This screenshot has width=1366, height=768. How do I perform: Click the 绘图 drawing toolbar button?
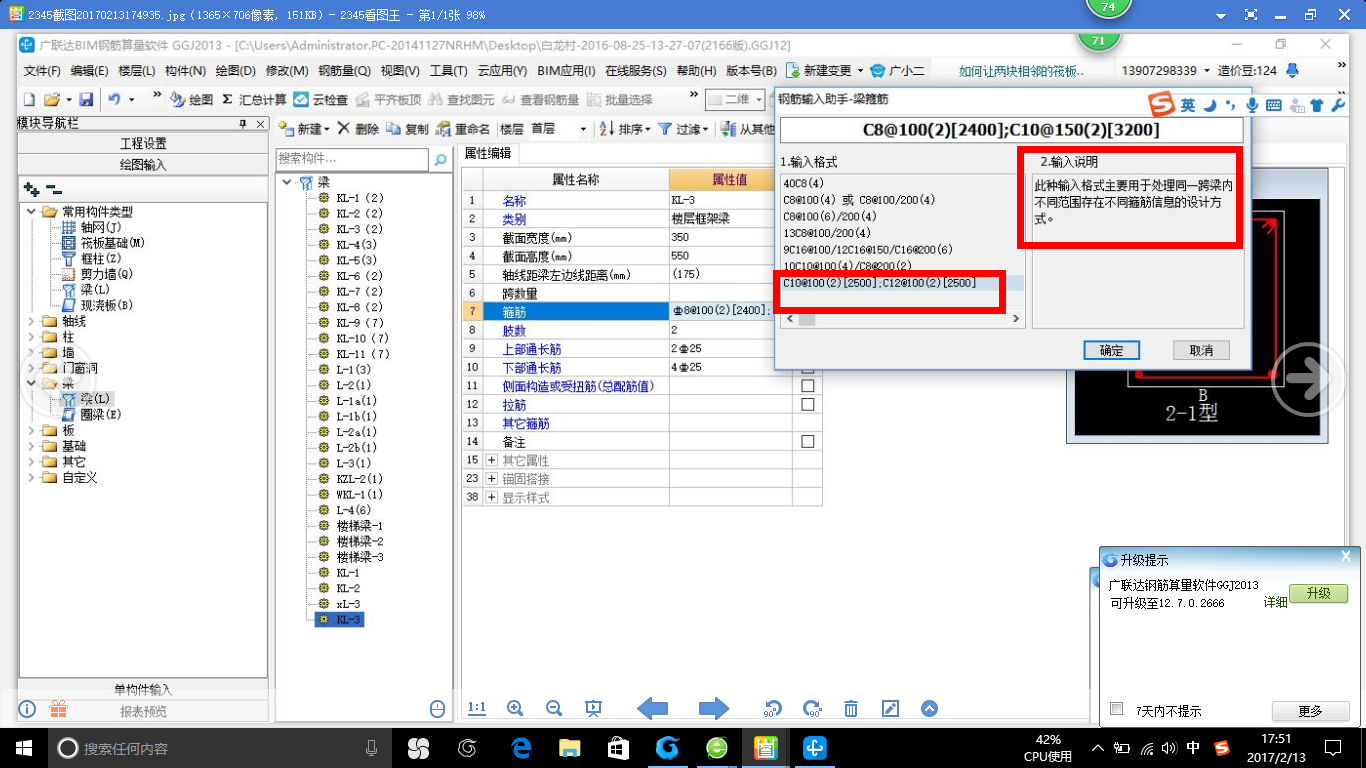tap(192, 100)
